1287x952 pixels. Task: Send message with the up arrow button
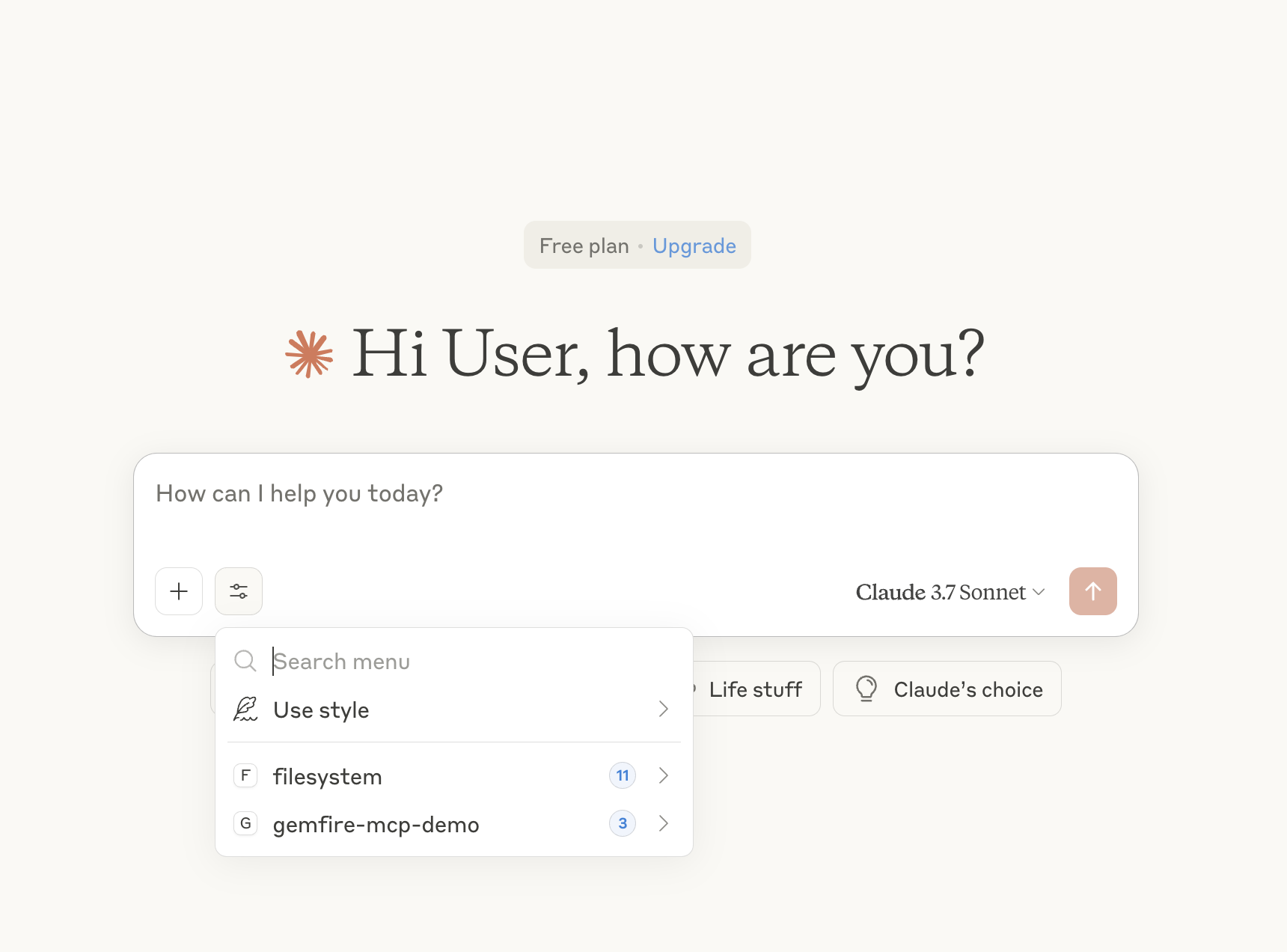pyautogui.click(x=1092, y=591)
